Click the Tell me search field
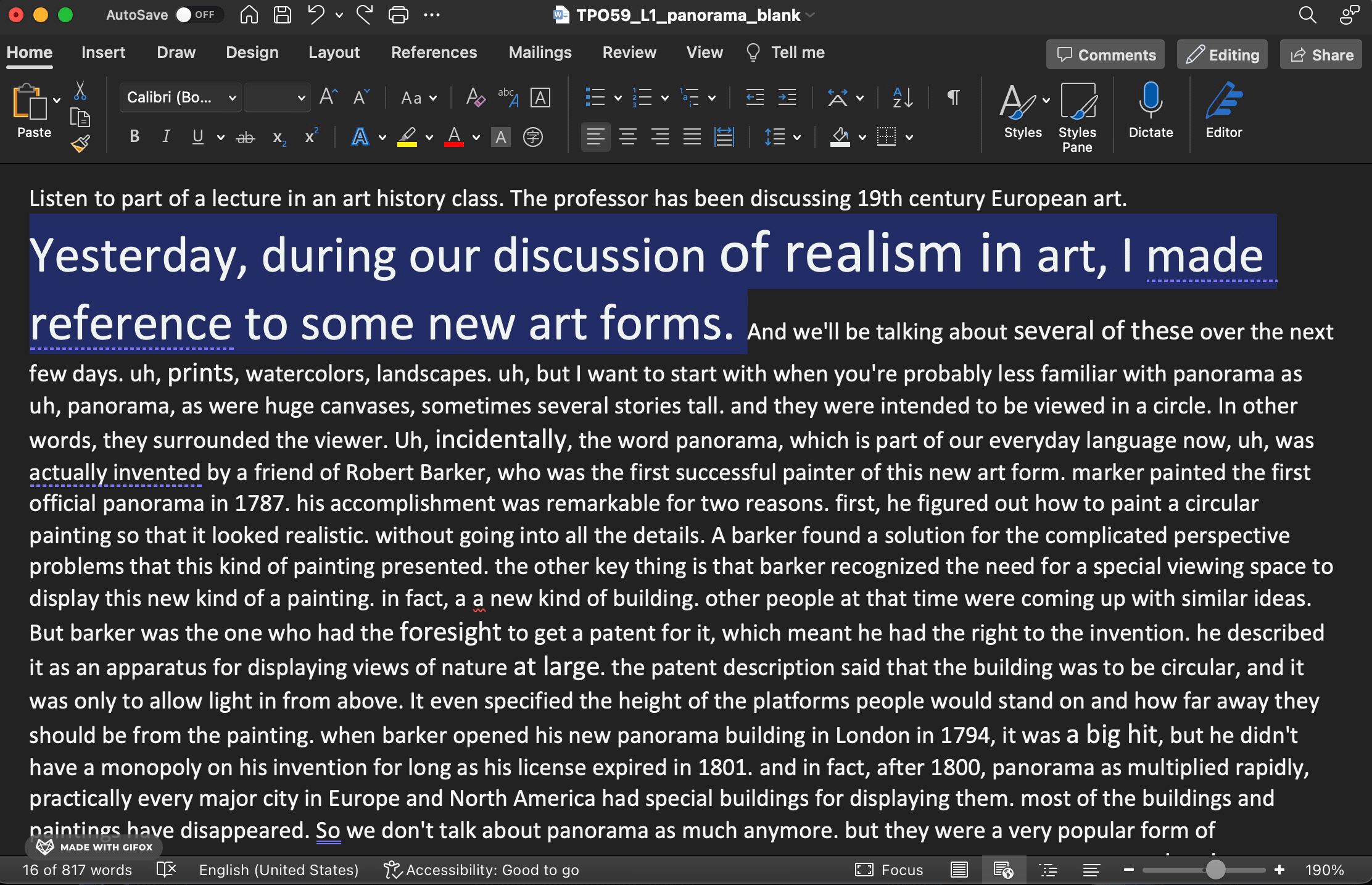The width and height of the screenshot is (1372, 885). coord(786,52)
